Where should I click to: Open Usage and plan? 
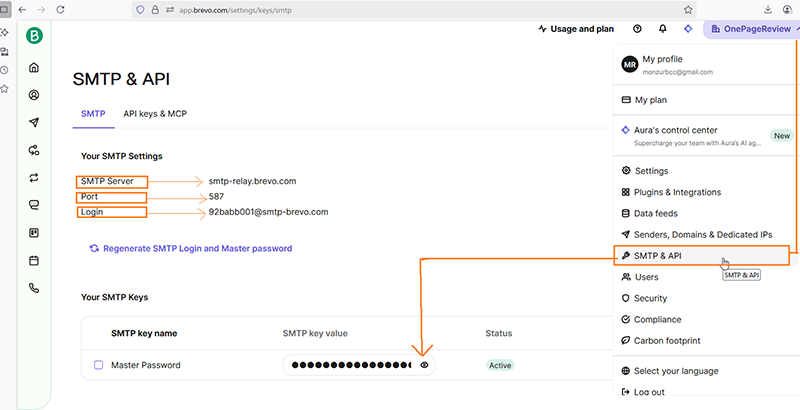pyautogui.click(x=576, y=29)
